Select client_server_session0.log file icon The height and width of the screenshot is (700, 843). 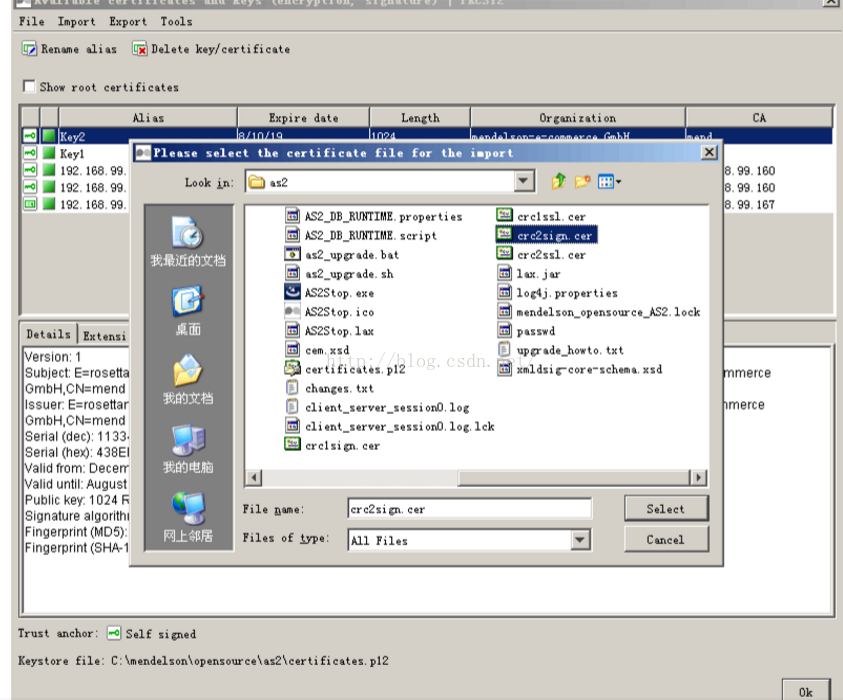click(x=292, y=407)
